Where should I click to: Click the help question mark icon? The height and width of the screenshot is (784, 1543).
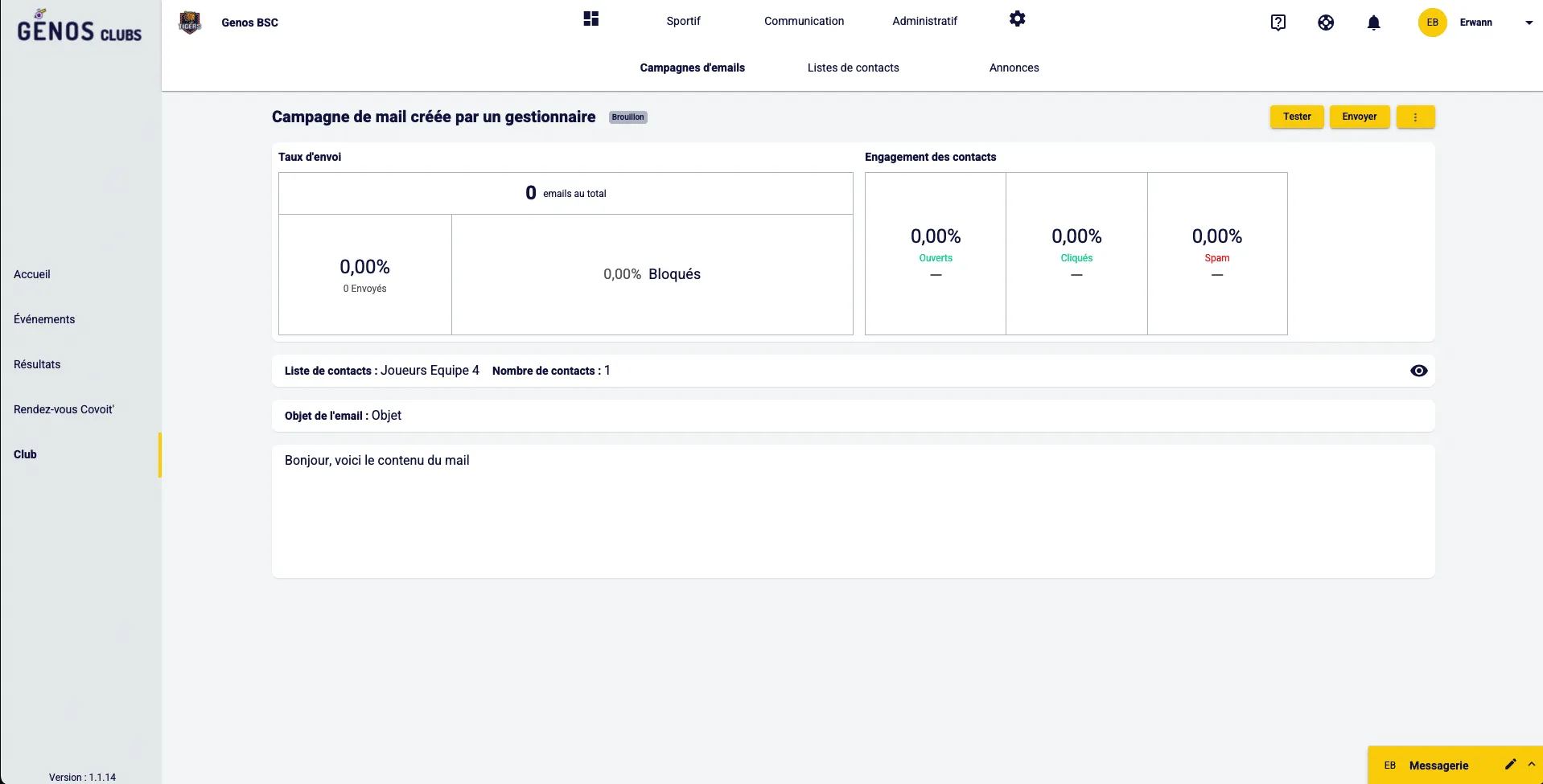point(1278,23)
